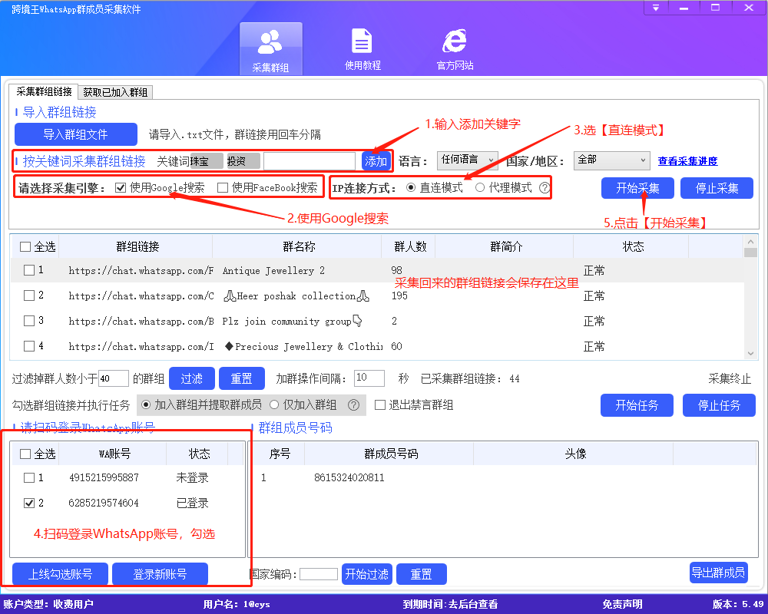Image resolution: width=768 pixels, height=614 pixels.
Task: Click the 加群操作间隔 field showing 10
Action: click(x=369, y=378)
